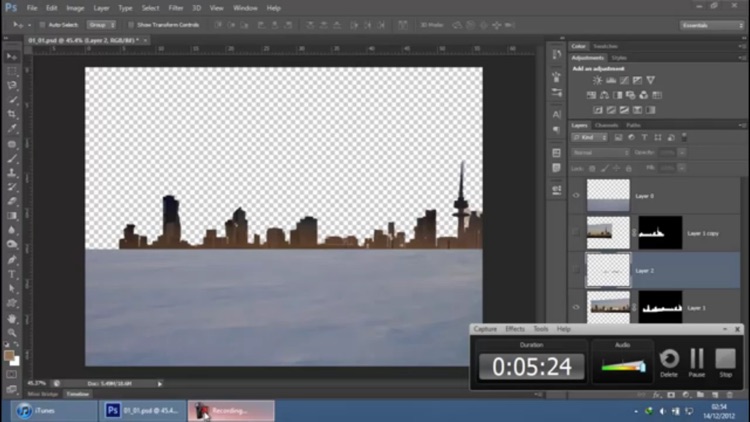Hide Layer 1 using its eye icon

(x=576, y=307)
